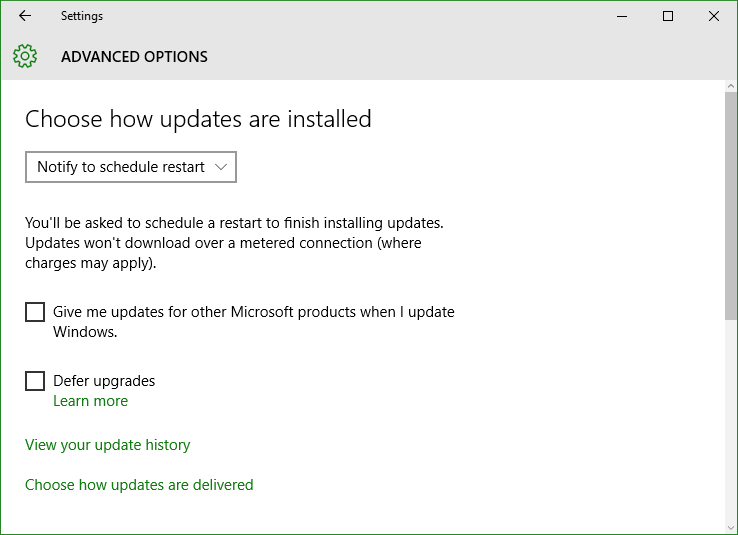Screen dimensions: 738x535
Task: Minimize the Settings window
Action: pyautogui.click(x=622, y=16)
